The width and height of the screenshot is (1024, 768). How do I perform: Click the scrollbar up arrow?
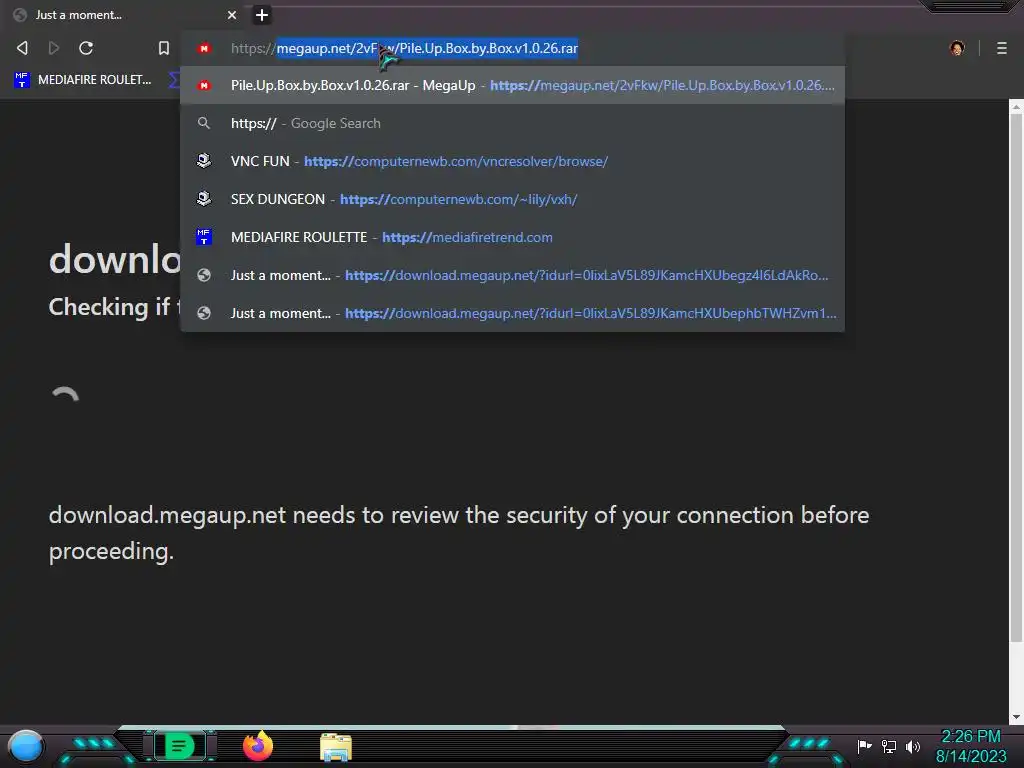pyautogui.click(x=1016, y=107)
